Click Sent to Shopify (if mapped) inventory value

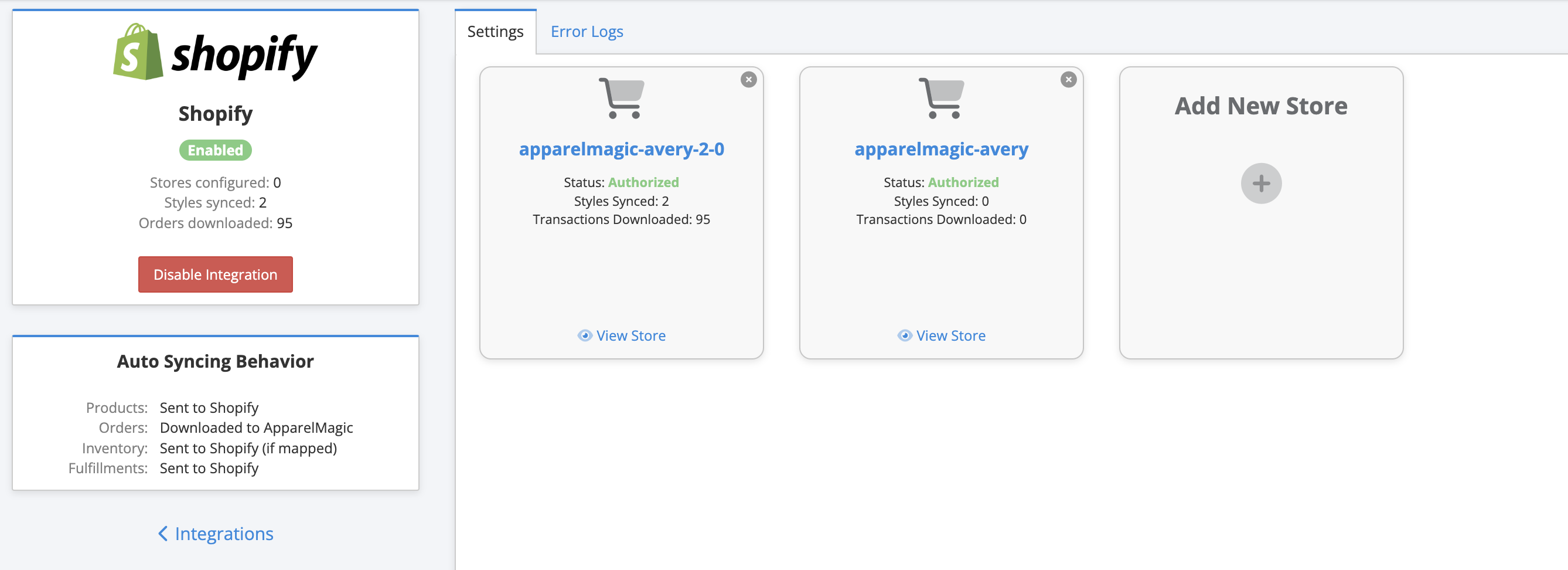pos(248,448)
